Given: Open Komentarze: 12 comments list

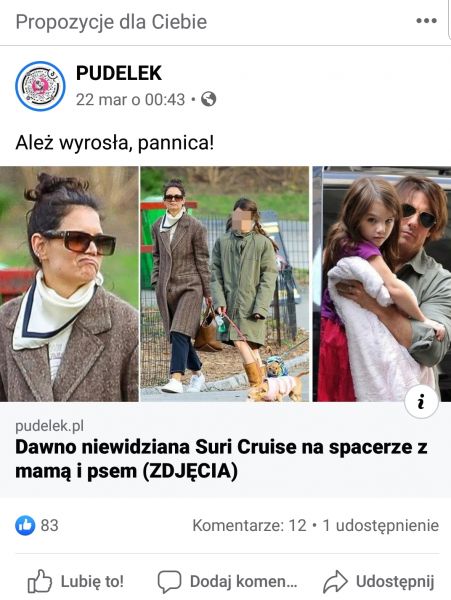Looking at the screenshot, I should pos(249,525).
